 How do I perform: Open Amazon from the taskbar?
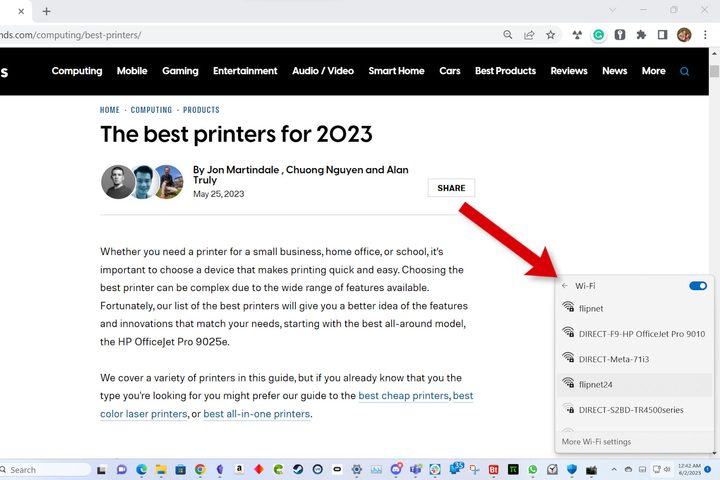(x=239, y=469)
